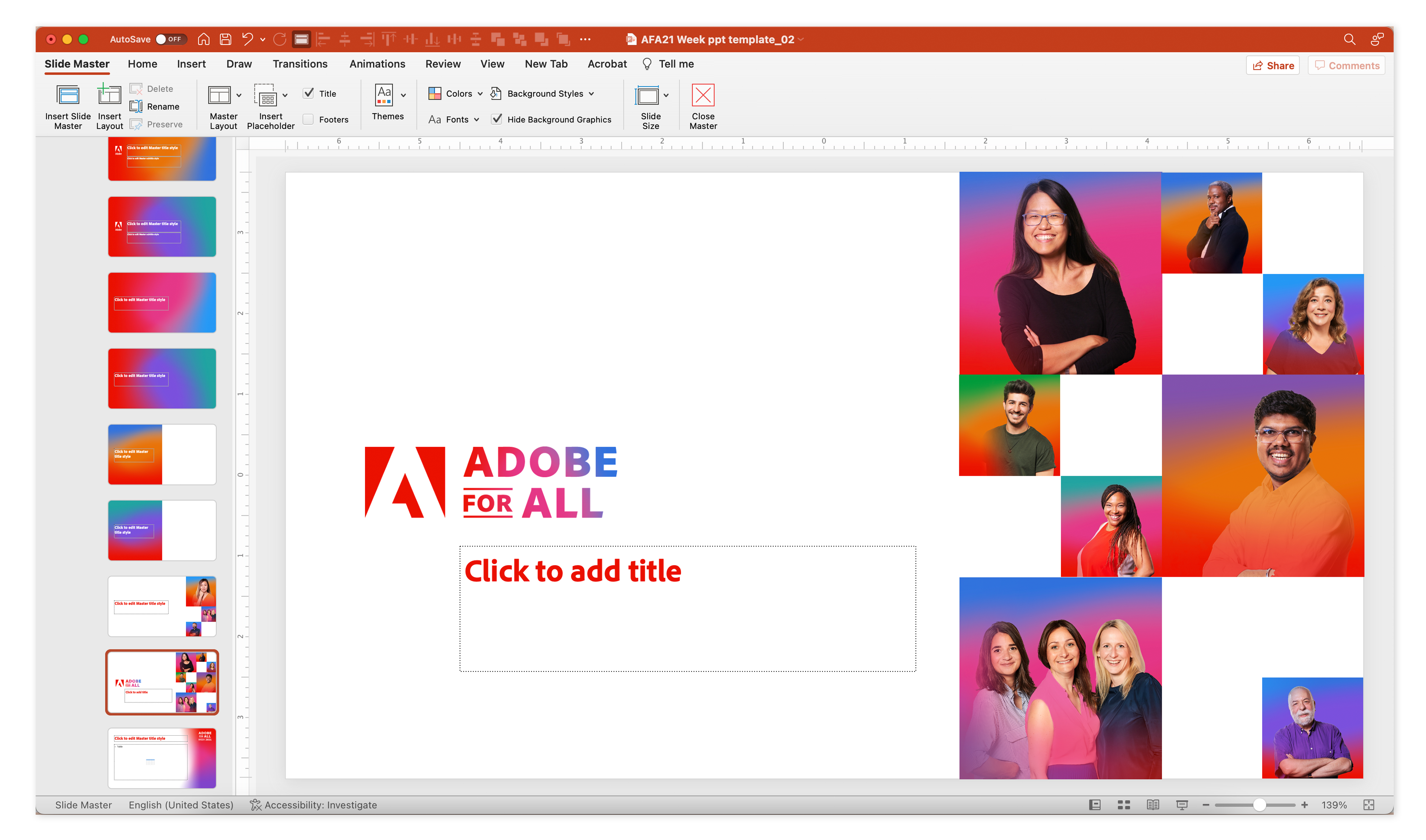This screenshot has width=1426, height=840.
Task: Open the document title dropdown chevron
Action: pyautogui.click(x=801, y=39)
